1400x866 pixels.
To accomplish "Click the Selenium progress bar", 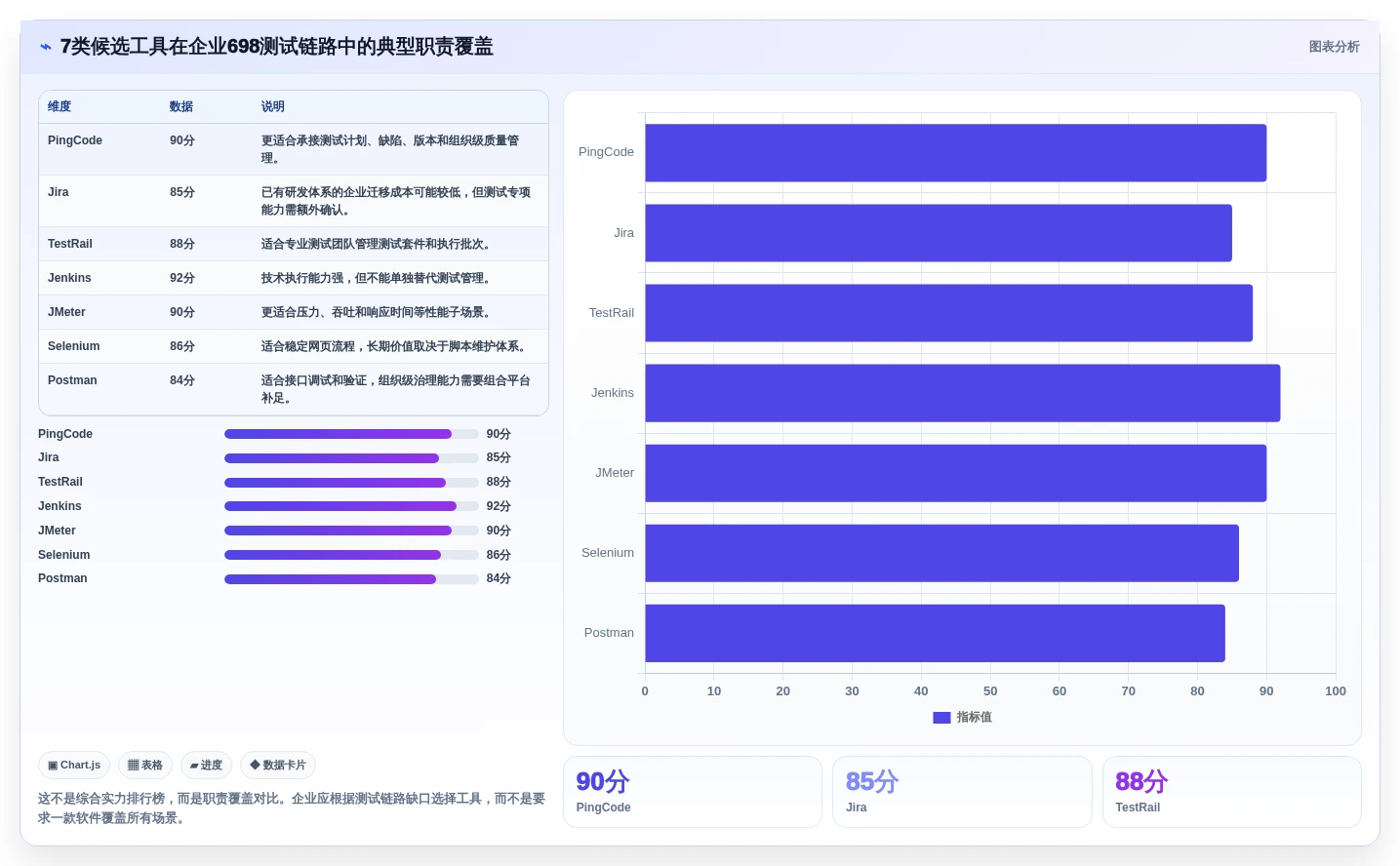I will pyautogui.click(x=351, y=555).
